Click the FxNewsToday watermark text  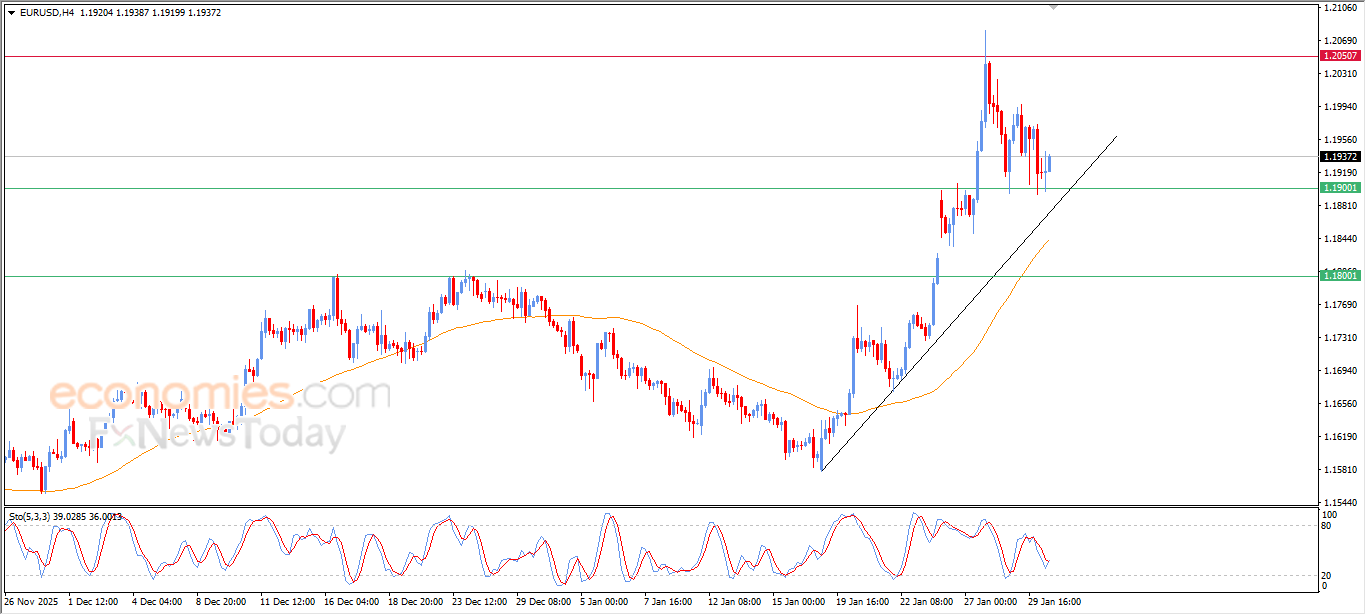pyautogui.click(x=220, y=434)
